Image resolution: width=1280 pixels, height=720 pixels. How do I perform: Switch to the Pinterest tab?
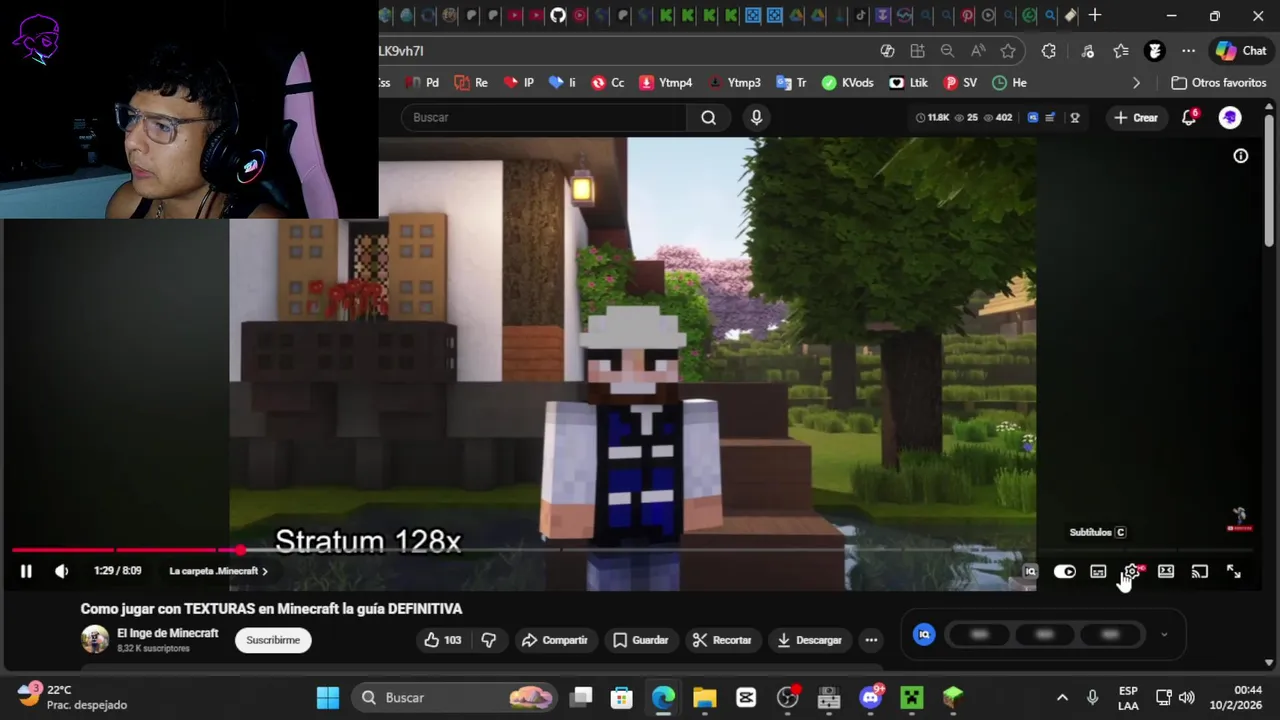point(967,15)
